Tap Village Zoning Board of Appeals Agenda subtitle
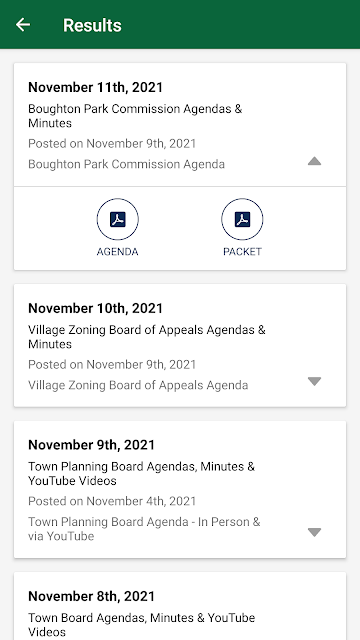This screenshot has width=360, height=640. tap(138, 385)
